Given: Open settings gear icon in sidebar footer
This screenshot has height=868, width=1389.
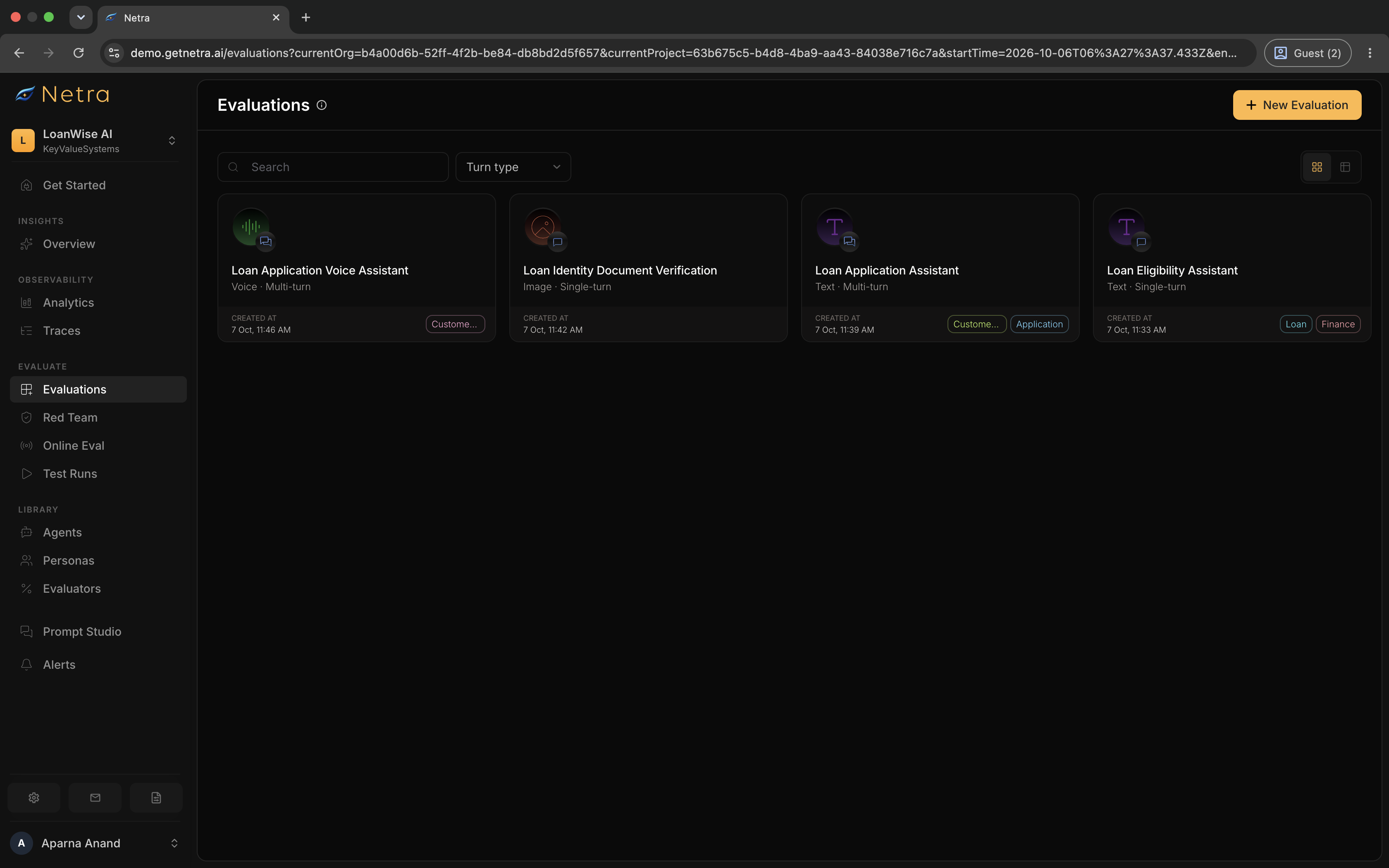Looking at the screenshot, I should pos(34,797).
